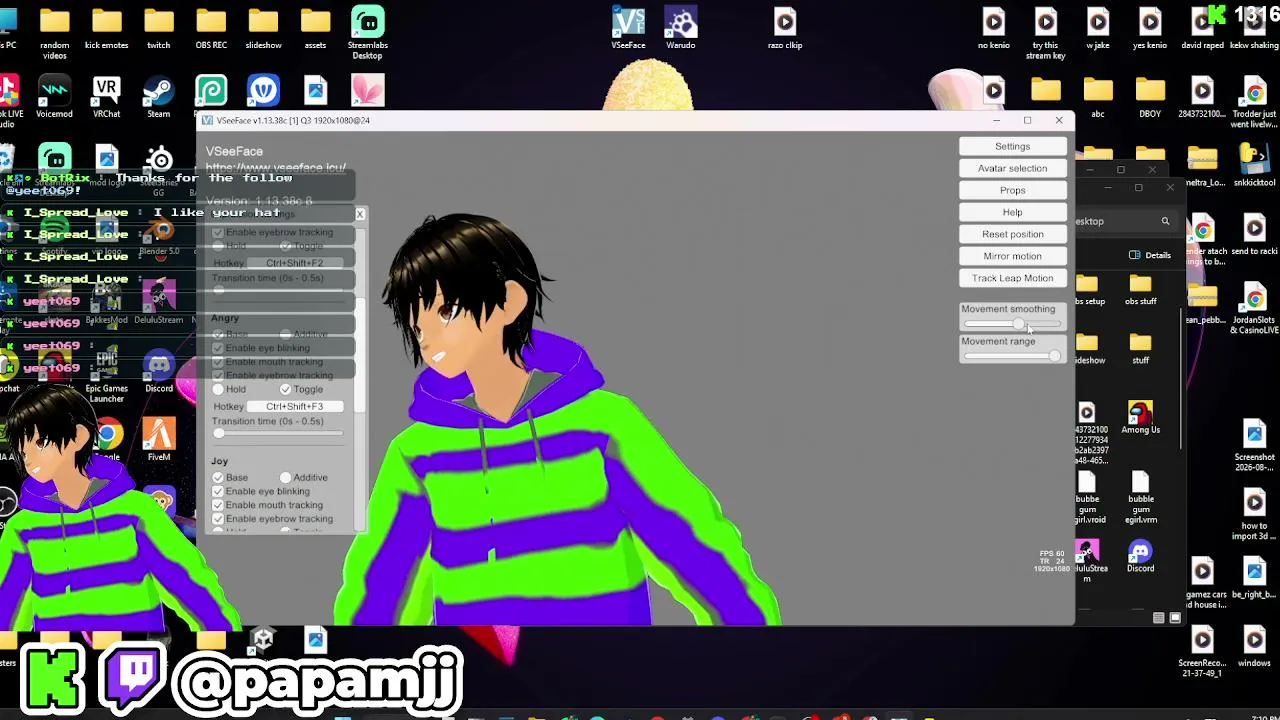Image resolution: width=1280 pixels, height=720 pixels.
Task: Open the w jake video file
Action: [1098, 29]
